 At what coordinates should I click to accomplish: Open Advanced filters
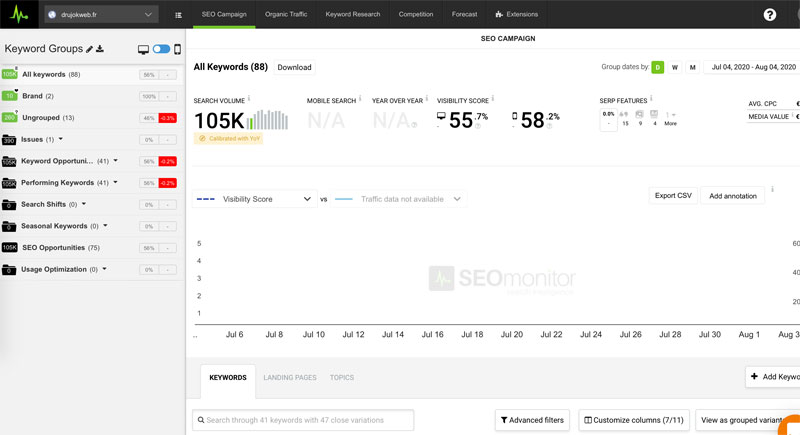point(532,420)
